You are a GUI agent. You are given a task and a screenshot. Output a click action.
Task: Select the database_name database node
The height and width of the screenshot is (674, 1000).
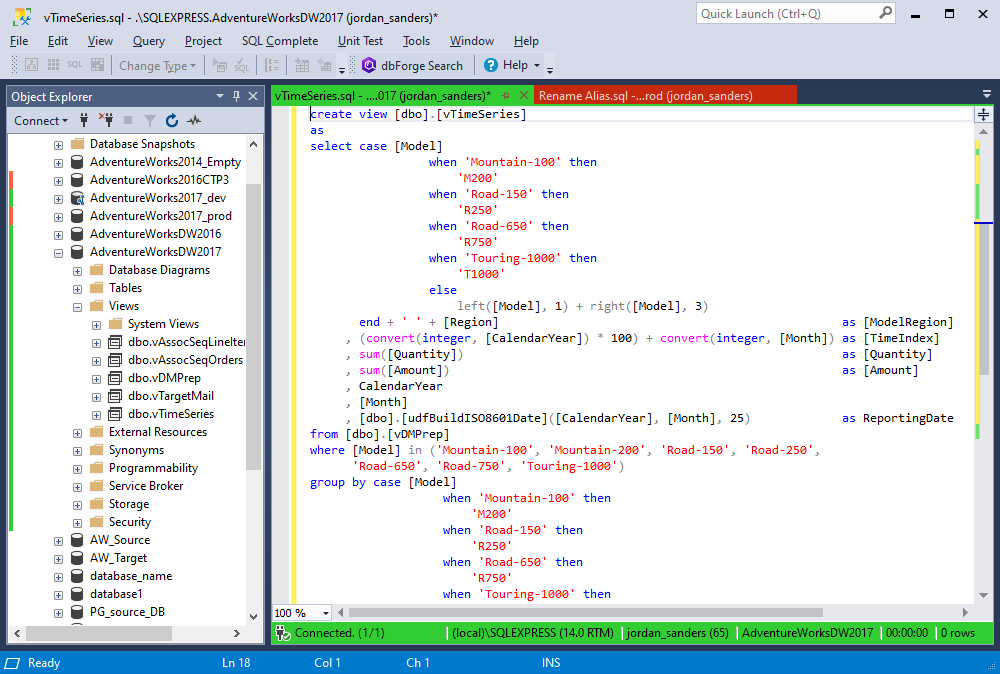(131, 576)
